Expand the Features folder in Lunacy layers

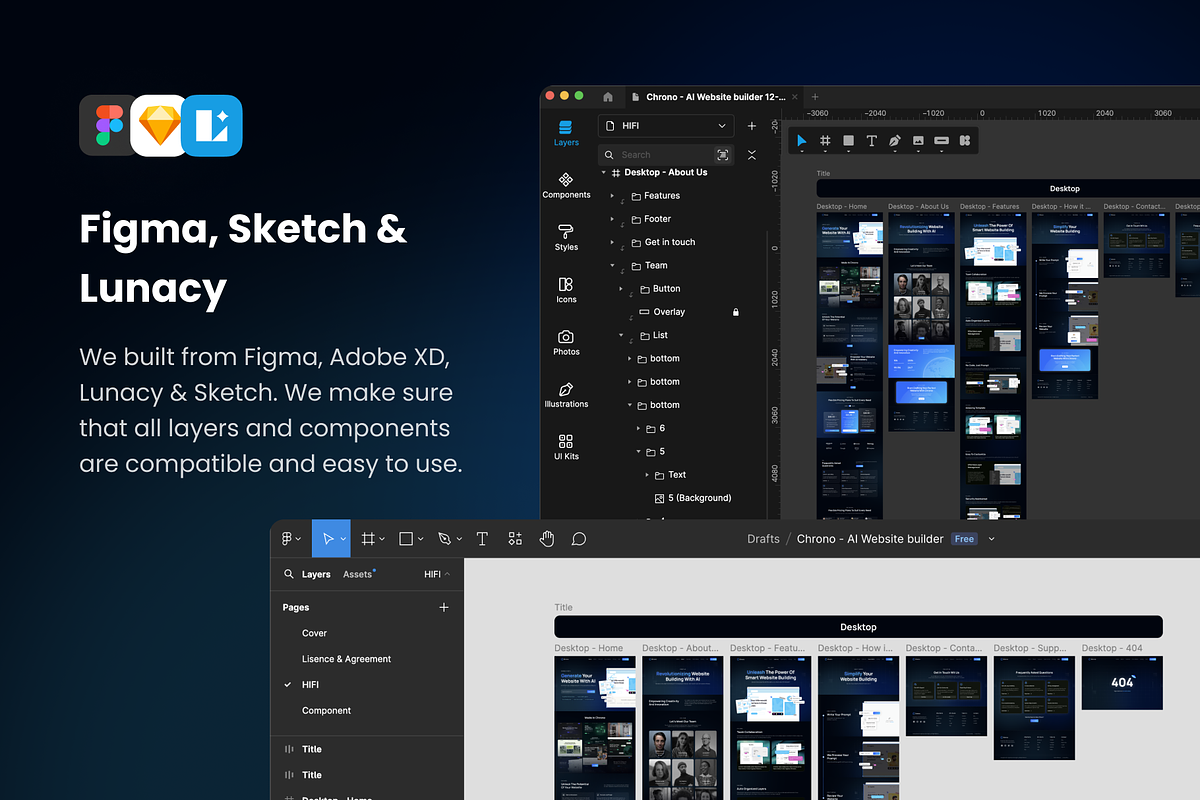(612, 196)
